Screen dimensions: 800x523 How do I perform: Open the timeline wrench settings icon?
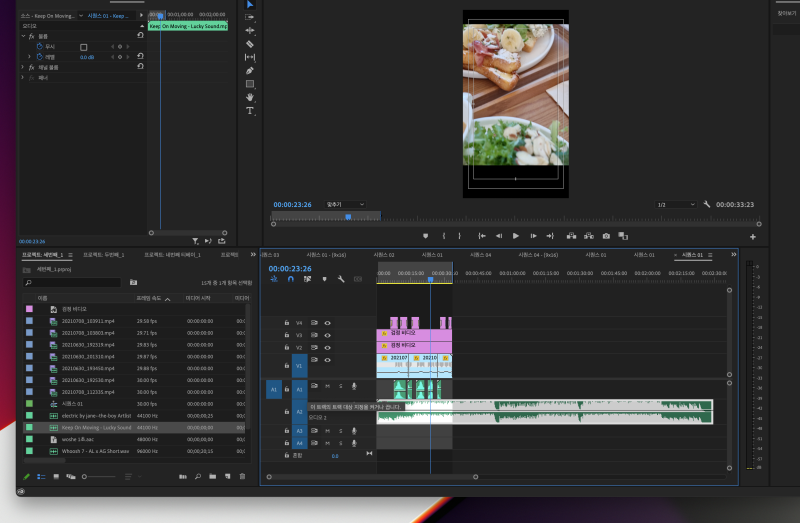[x=341, y=279]
